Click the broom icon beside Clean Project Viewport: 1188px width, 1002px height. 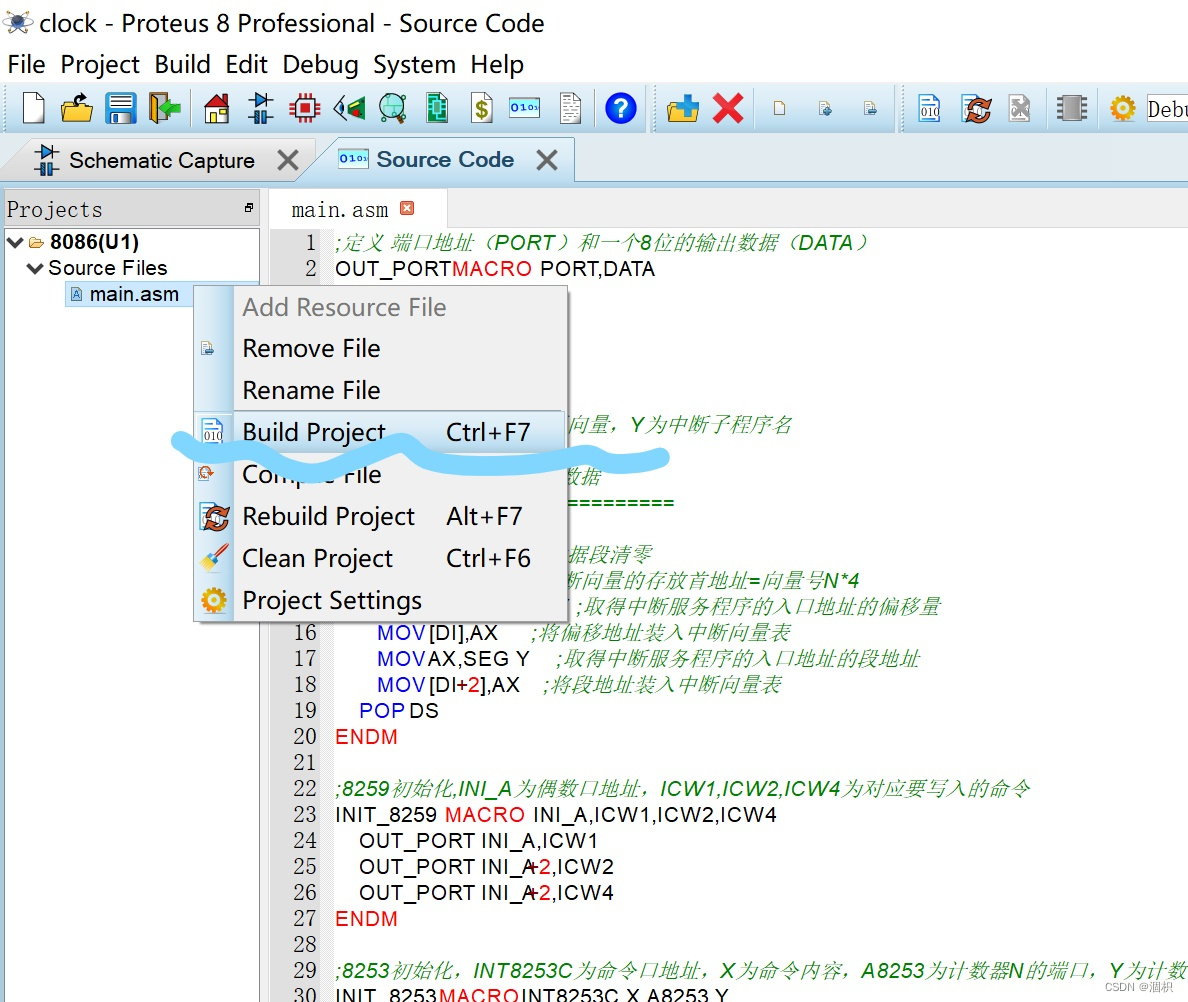pos(214,558)
